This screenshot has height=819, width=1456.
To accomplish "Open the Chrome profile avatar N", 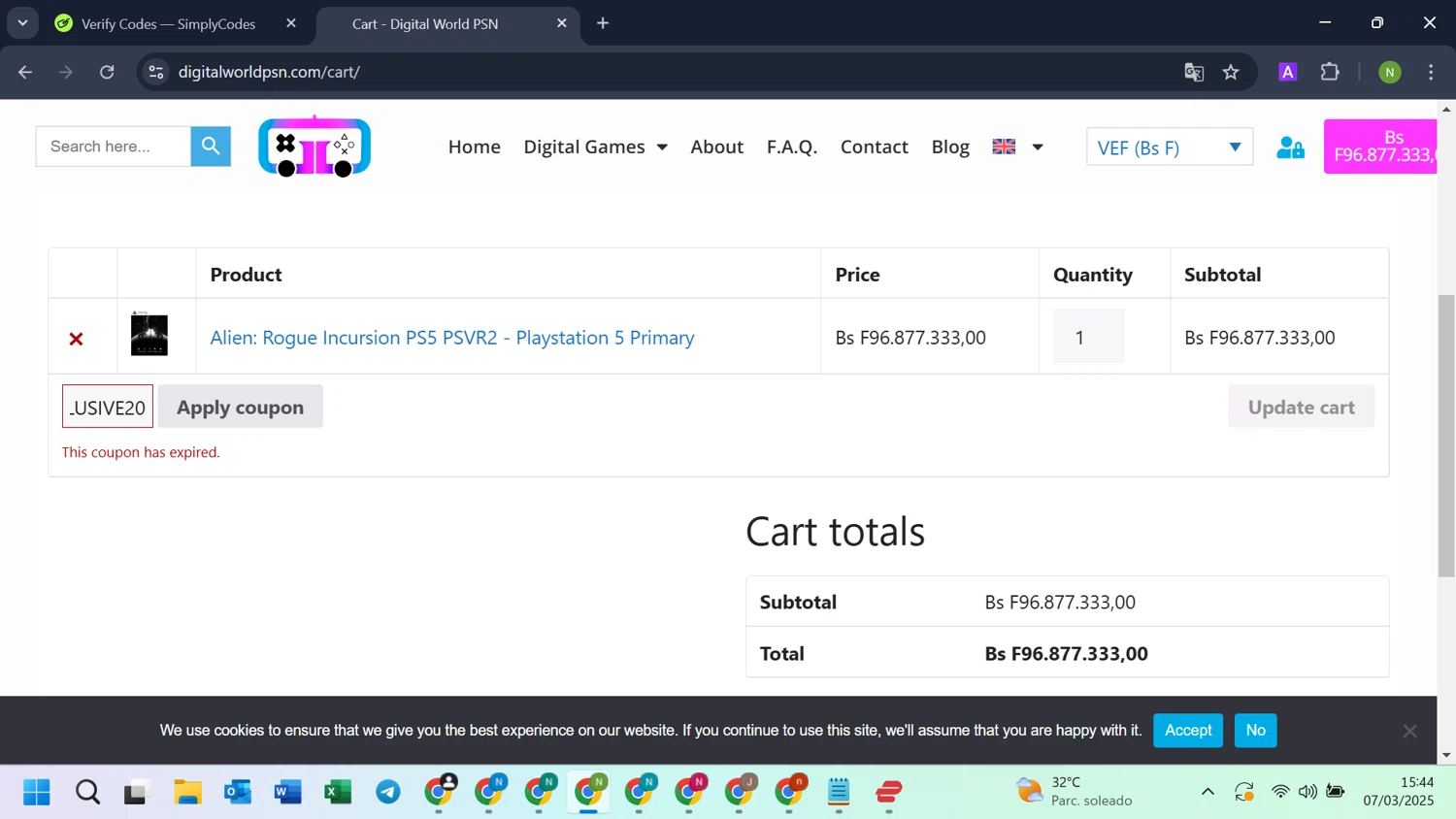I will [1390, 72].
